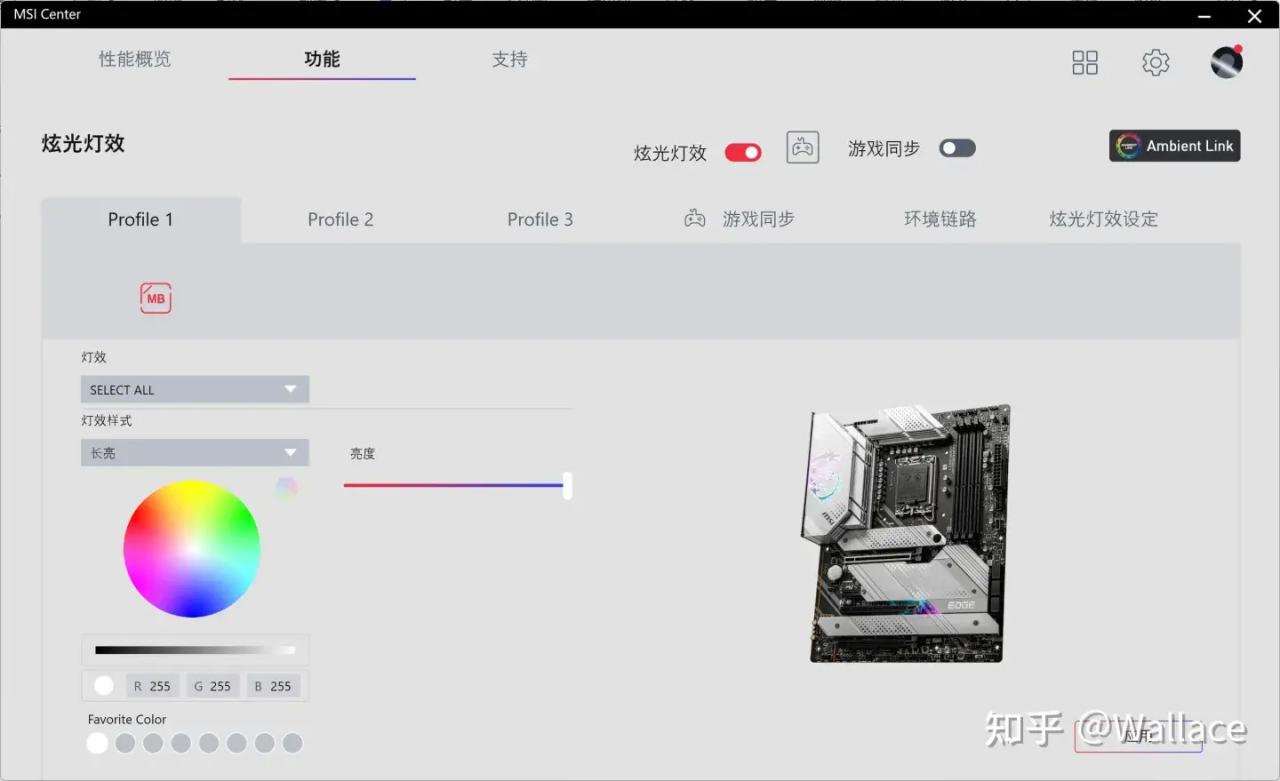Open the 环境链路 tab
The width and height of the screenshot is (1280, 781).
[x=940, y=219]
